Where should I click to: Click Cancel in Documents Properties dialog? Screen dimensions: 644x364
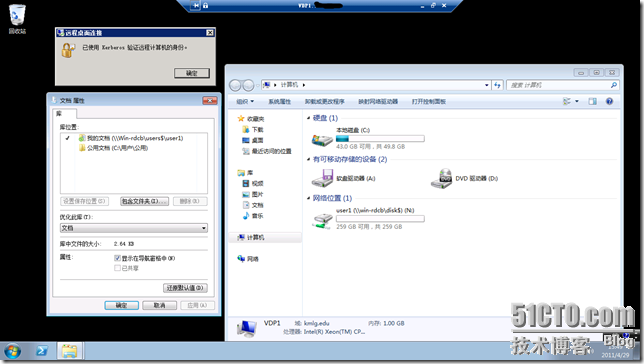pos(159,305)
